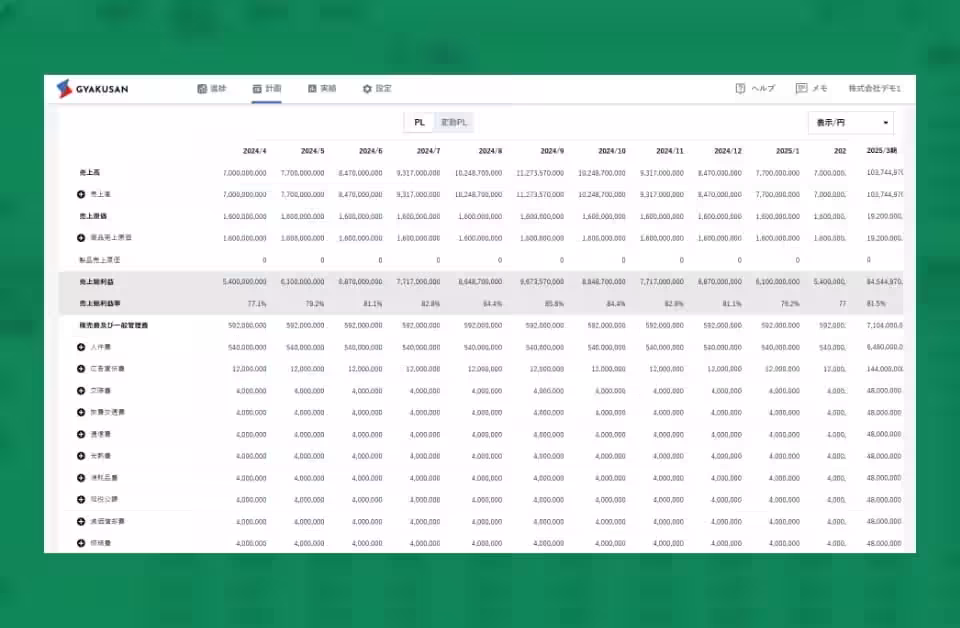The image size is (960, 628).
Task: Switch the view toggle to 変動PL
Action: pos(455,122)
